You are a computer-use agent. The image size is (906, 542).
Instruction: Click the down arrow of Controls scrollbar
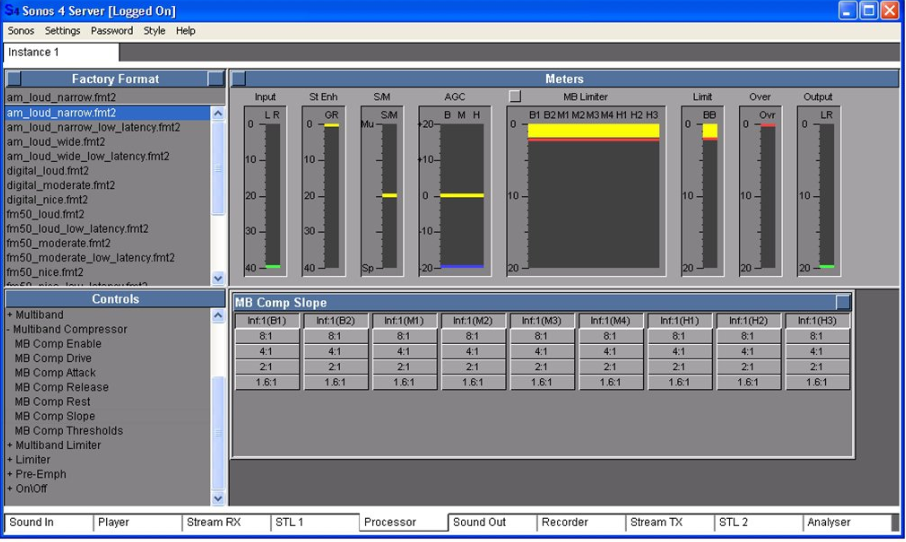218,498
